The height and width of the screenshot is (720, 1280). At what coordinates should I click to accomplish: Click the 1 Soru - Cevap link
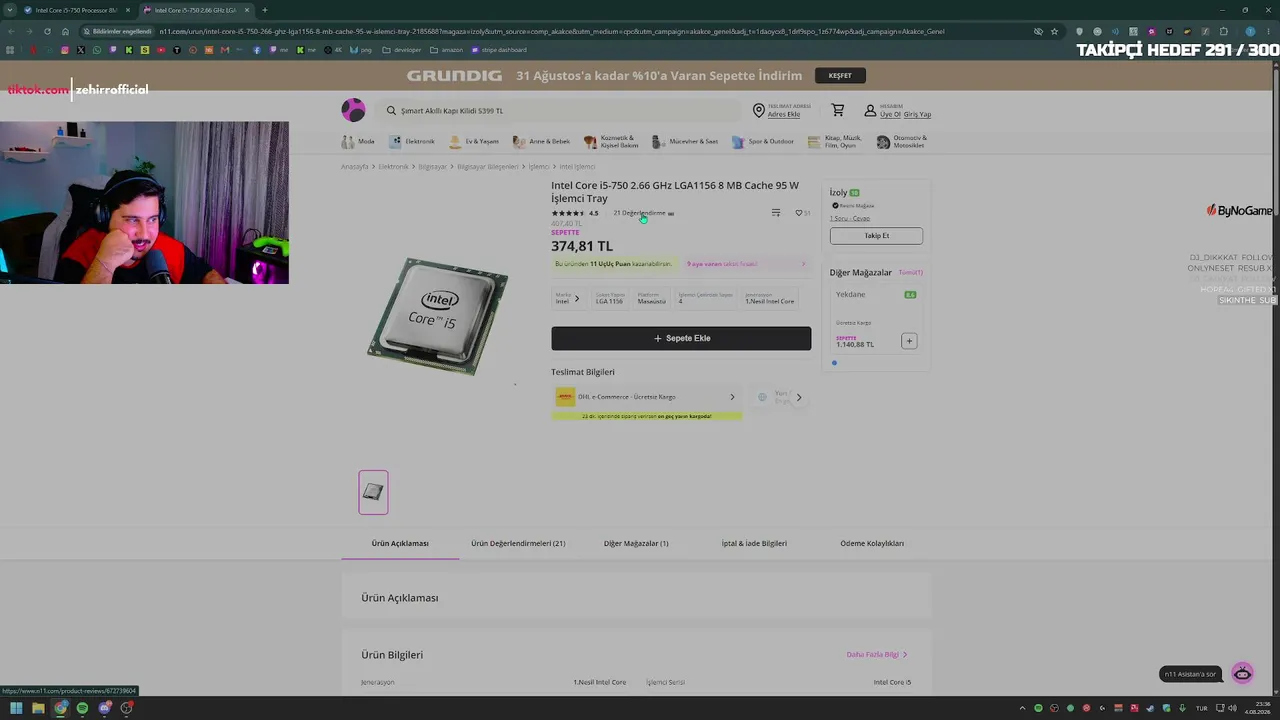(850, 218)
